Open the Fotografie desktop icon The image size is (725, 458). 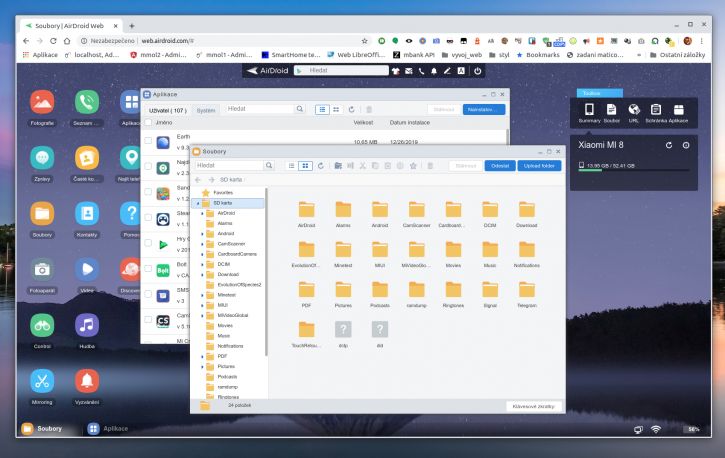coord(42,102)
